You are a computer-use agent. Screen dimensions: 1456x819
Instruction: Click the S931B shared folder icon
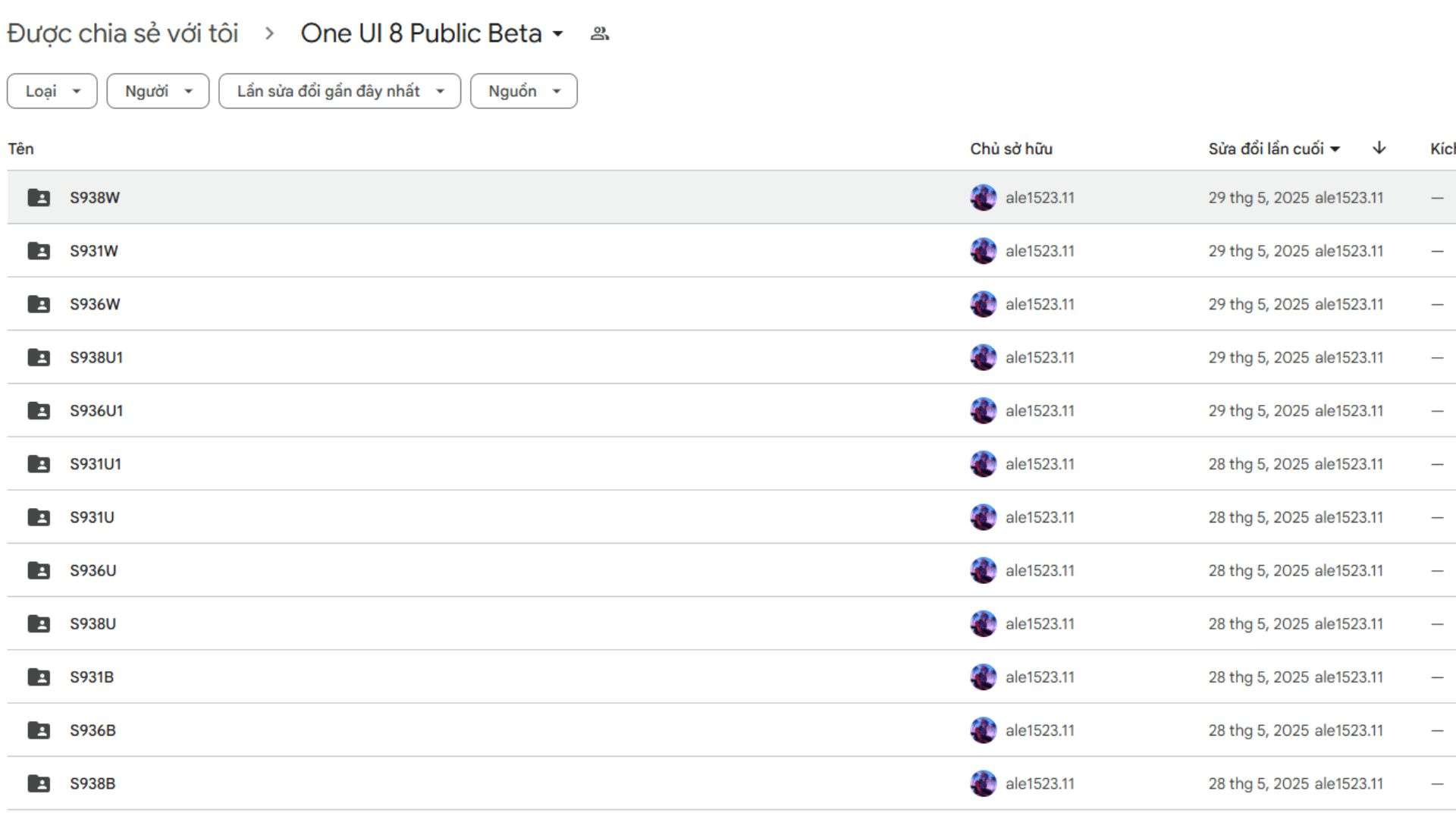coord(39,676)
